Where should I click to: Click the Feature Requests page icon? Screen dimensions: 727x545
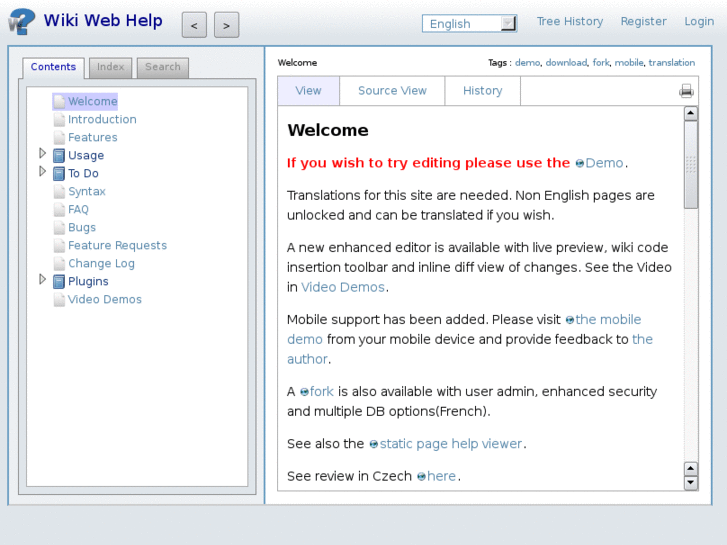[59, 245]
